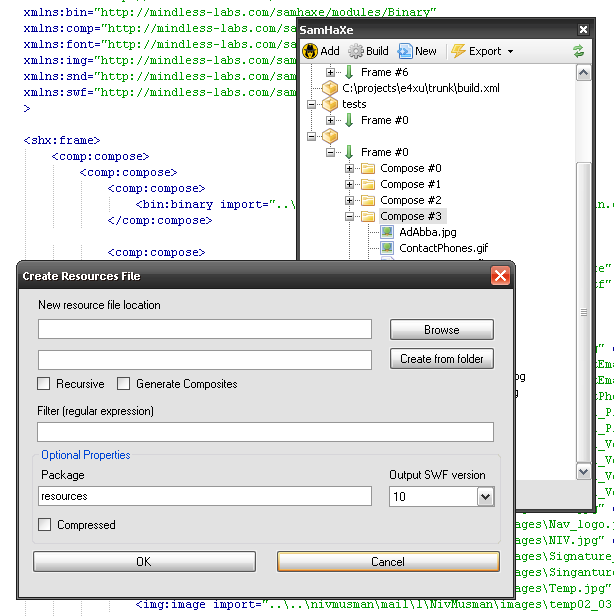Click the Add button in SamHaXe toolbar
The image size is (614, 616).
(x=321, y=51)
